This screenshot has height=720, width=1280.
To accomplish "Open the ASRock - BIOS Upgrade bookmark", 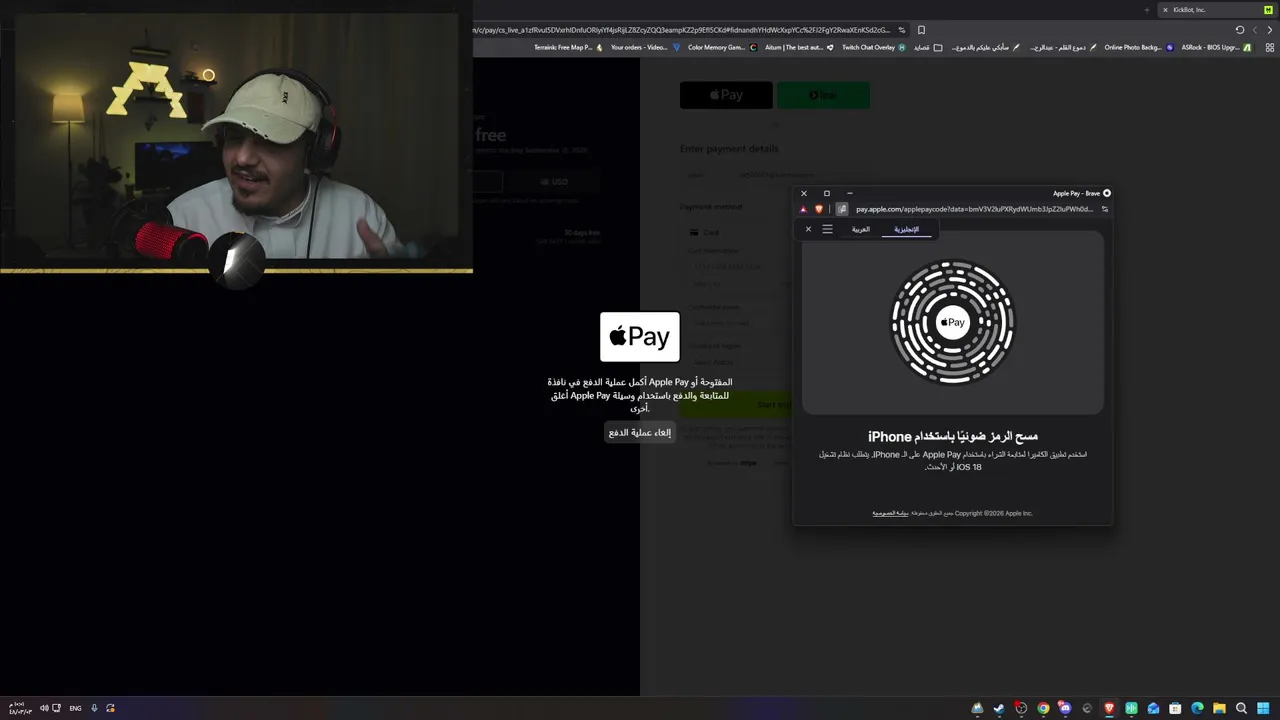I will point(1215,47).
